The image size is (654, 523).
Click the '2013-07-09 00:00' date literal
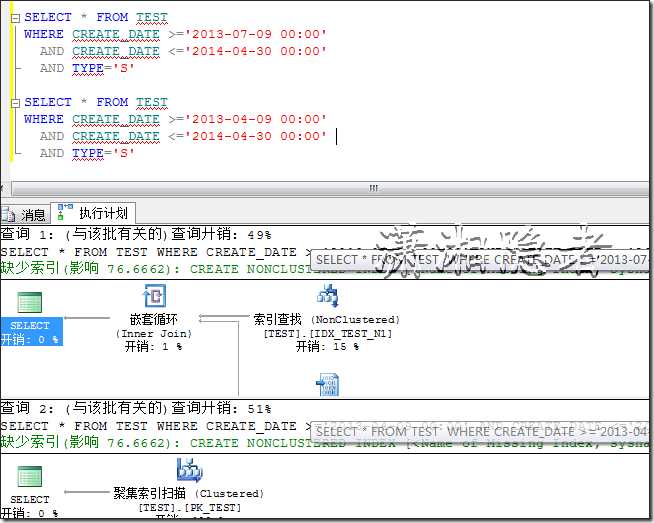click(x=256, y=34)
